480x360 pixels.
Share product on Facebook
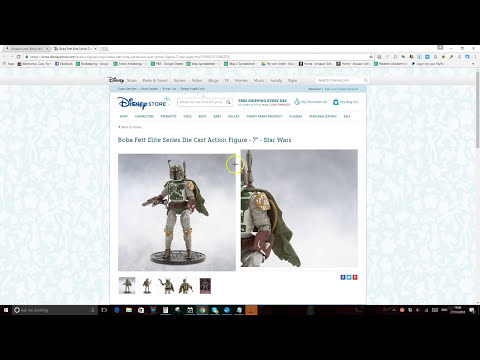coord(343,277)
